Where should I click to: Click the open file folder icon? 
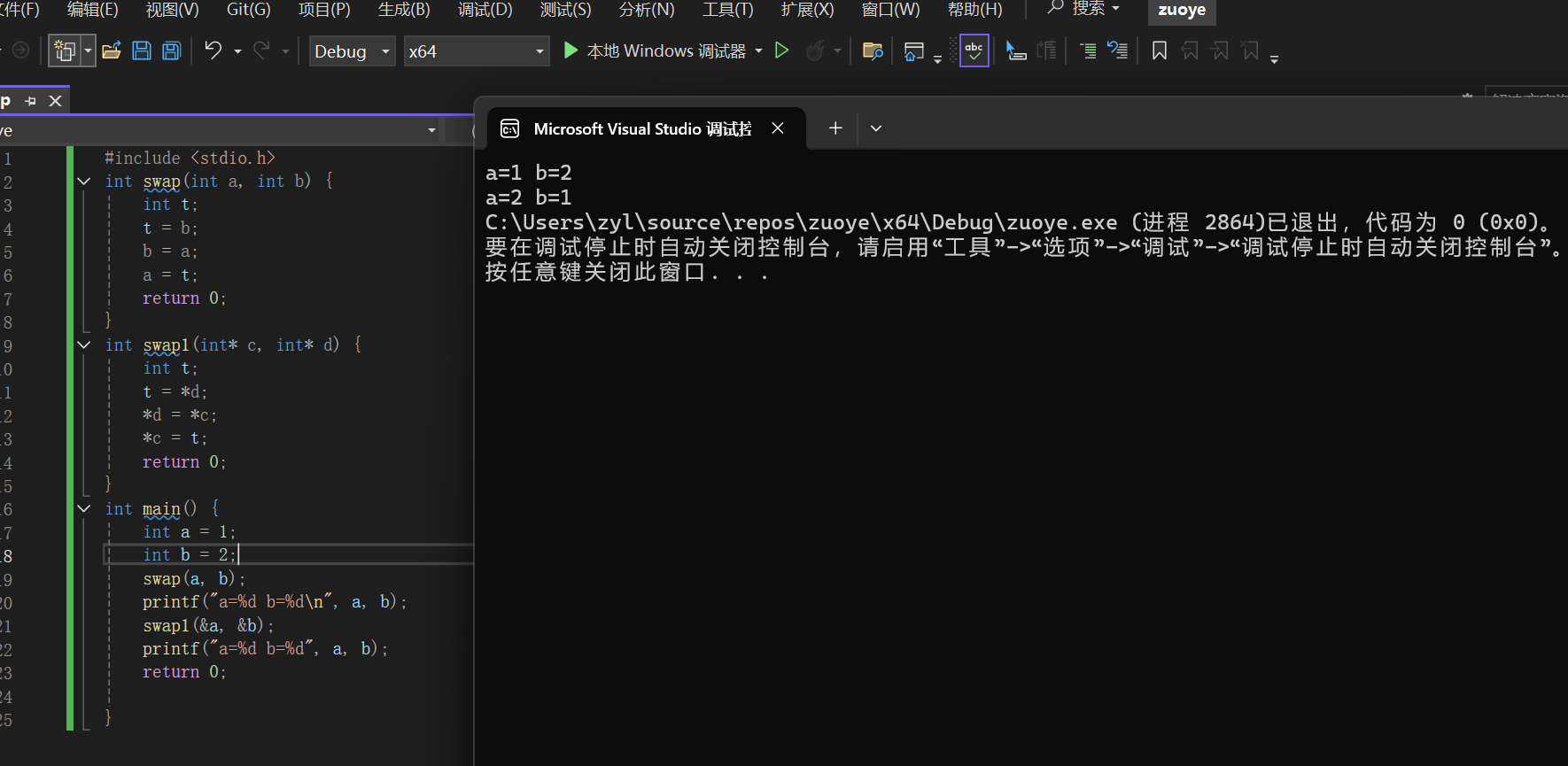[x=111, y=51]
